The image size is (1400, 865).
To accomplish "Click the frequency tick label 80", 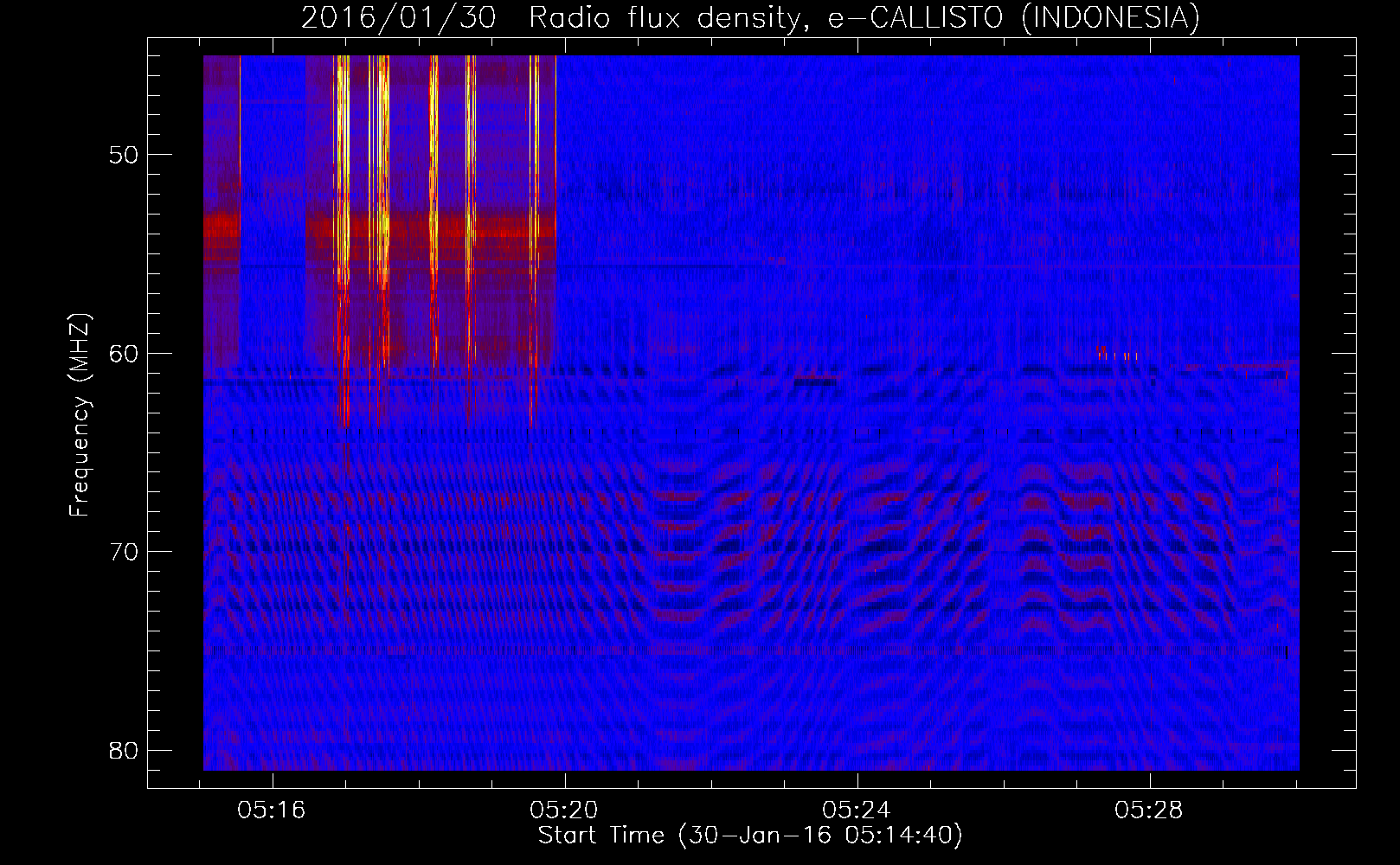I will click(124, 750).
